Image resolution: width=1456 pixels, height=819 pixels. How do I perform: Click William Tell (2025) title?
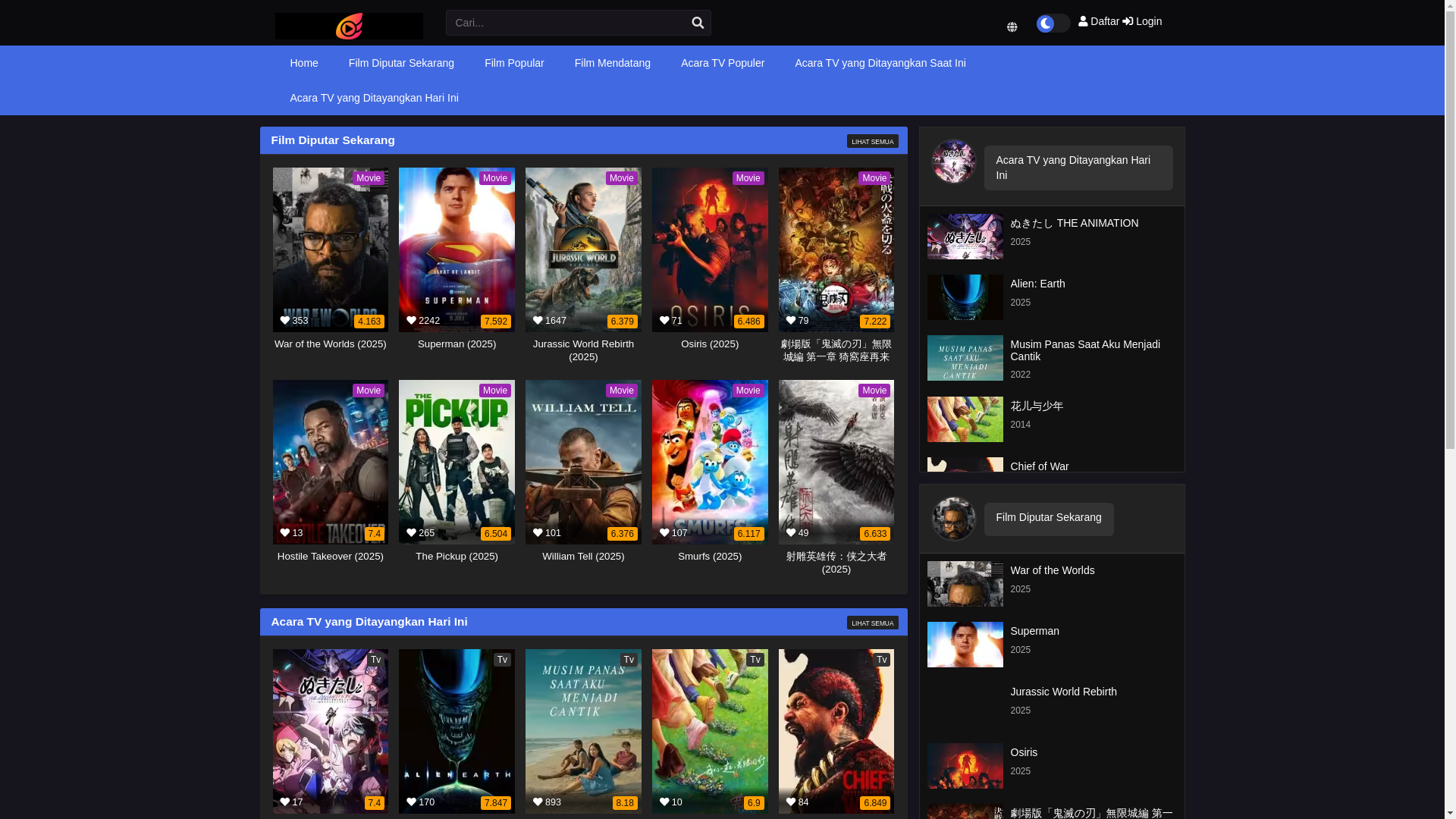(583, 557)
